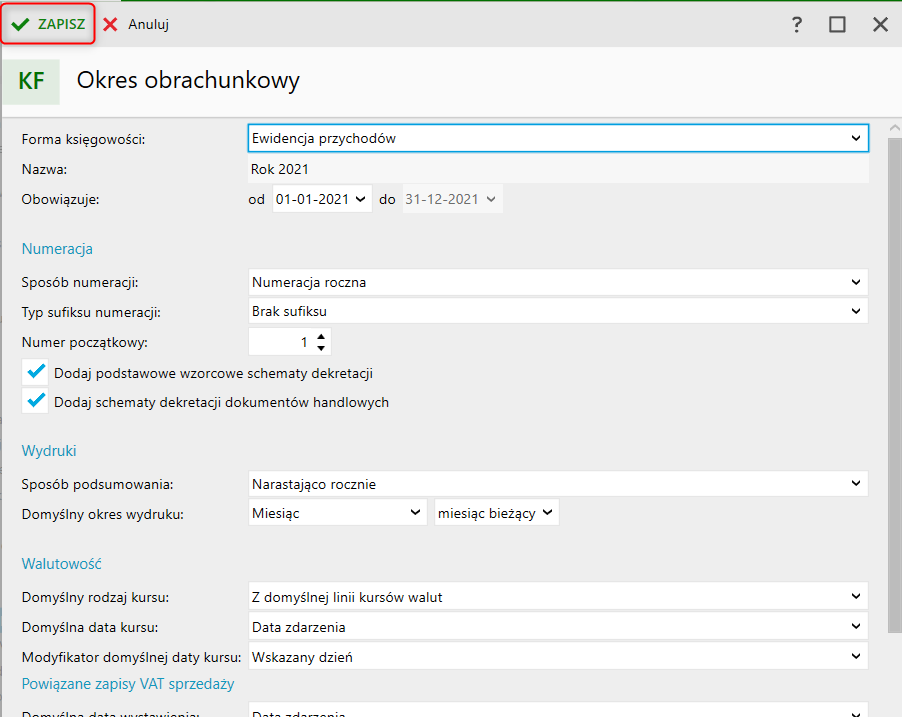Expand the Sposób numeracji dropdown
This screenshot has width=902, height=717.
(x=558, y=282)
